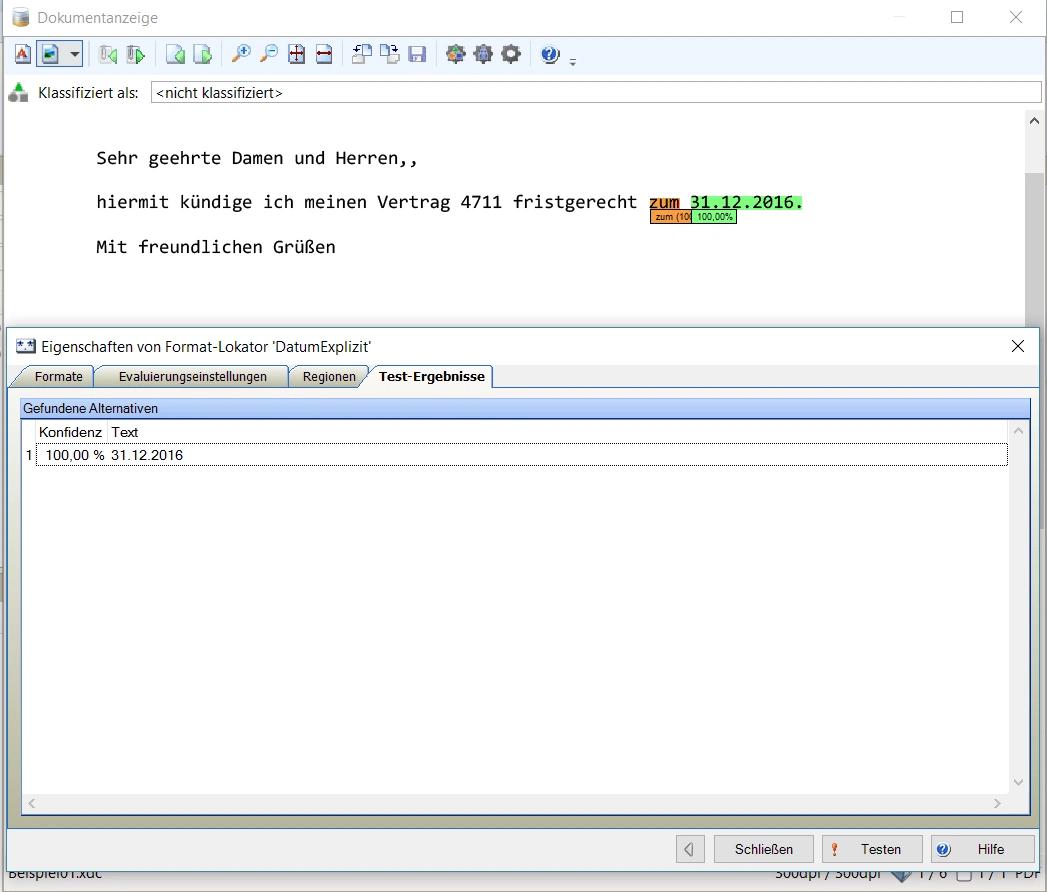
Task: Zoom in with the magnifier plus icon
Action: [x=241, y=54]
